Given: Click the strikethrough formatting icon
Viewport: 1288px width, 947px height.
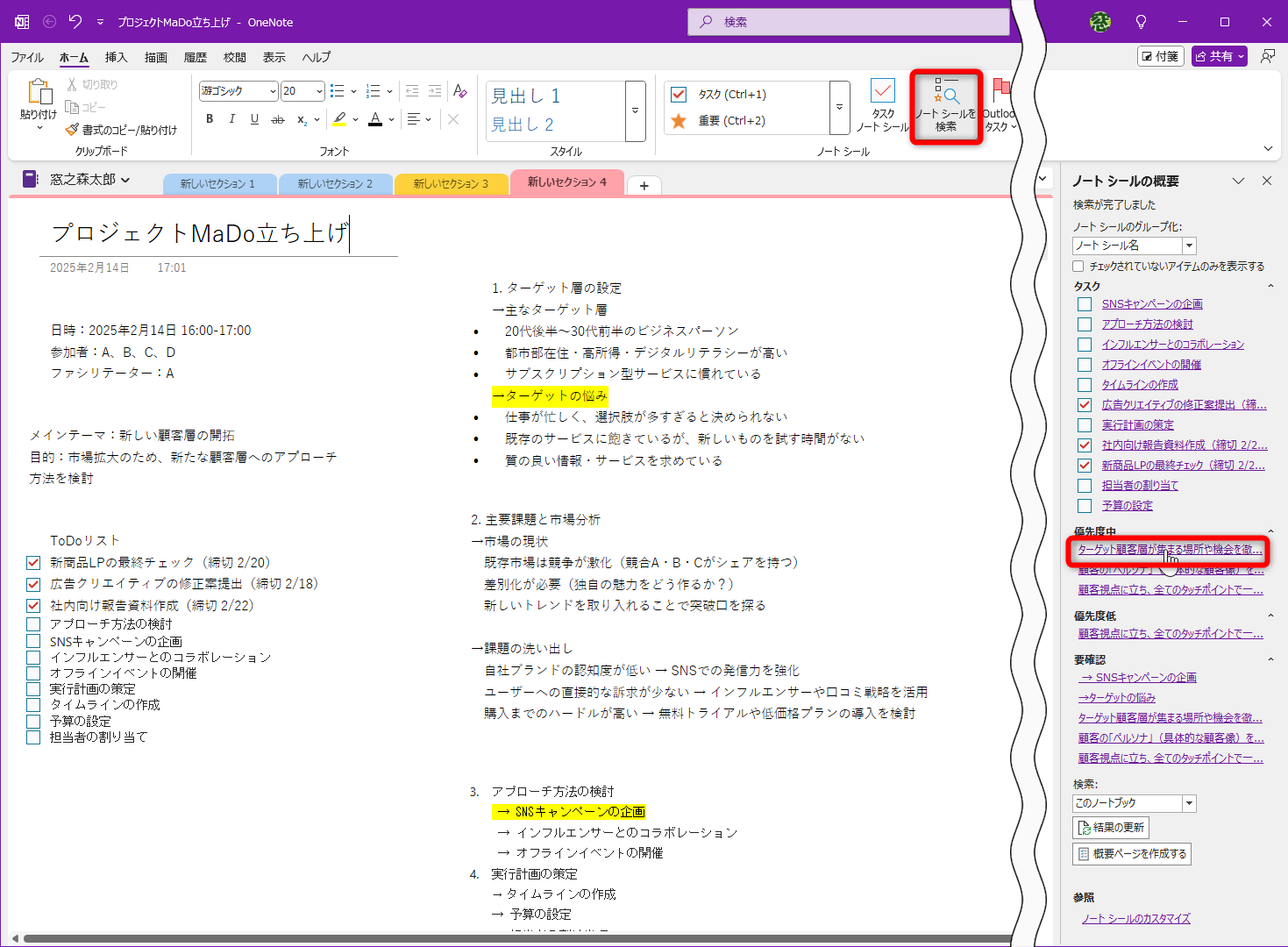Looking at the screenshot, I should tap(277, 119).
